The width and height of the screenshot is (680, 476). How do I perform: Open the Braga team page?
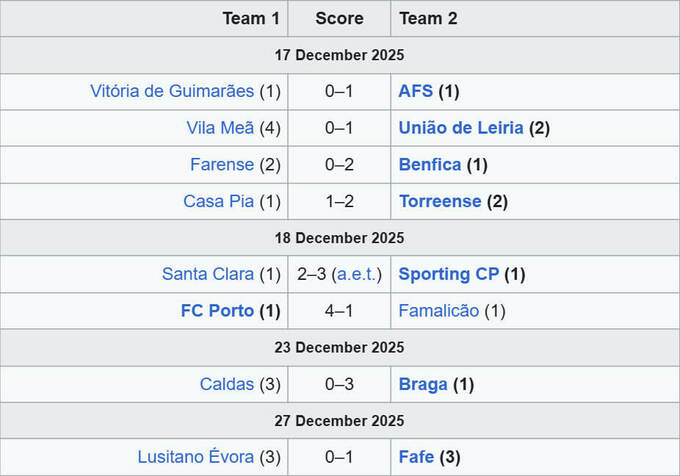(422, 384)
